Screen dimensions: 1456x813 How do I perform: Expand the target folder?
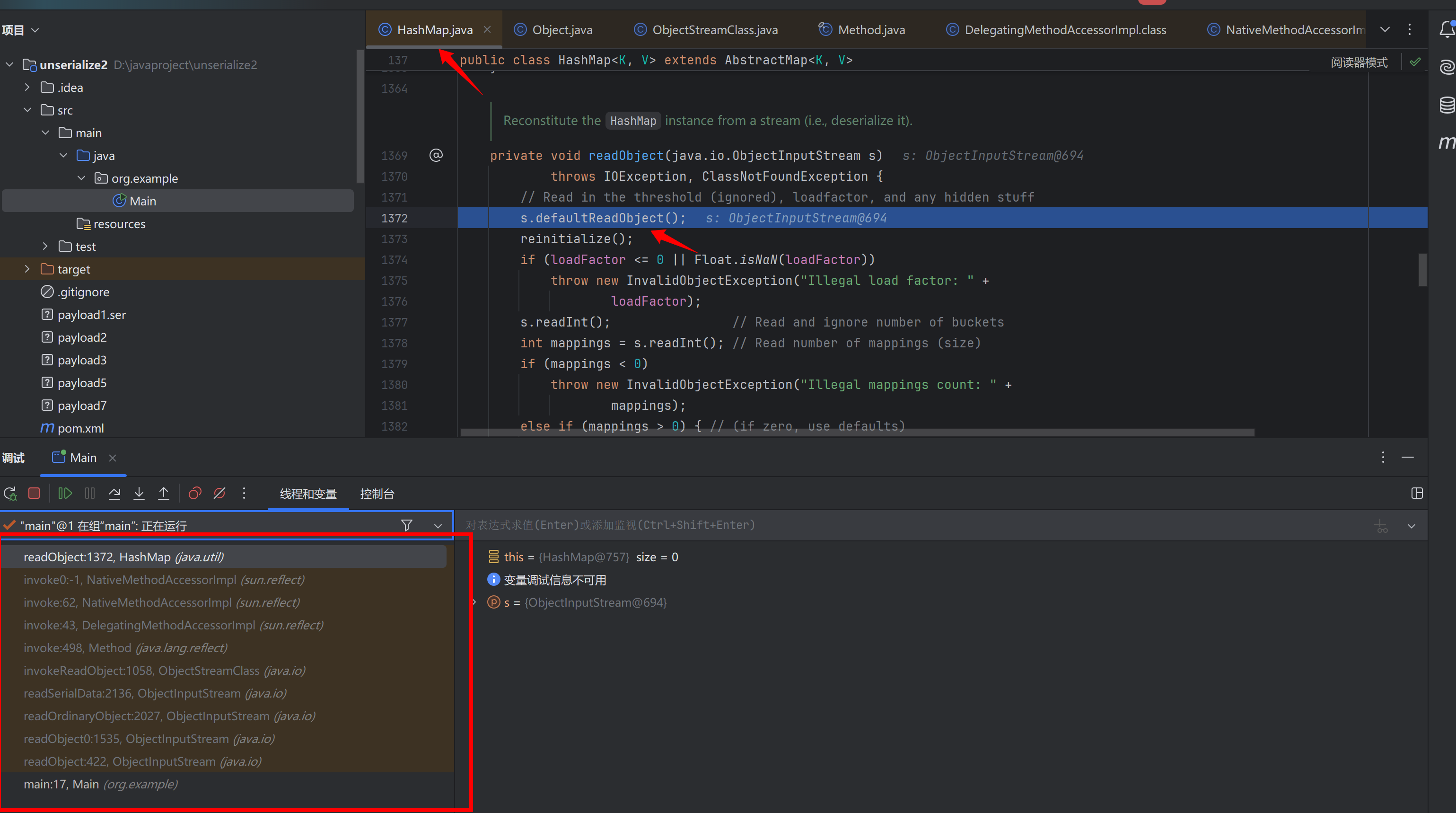click(27, 269)
